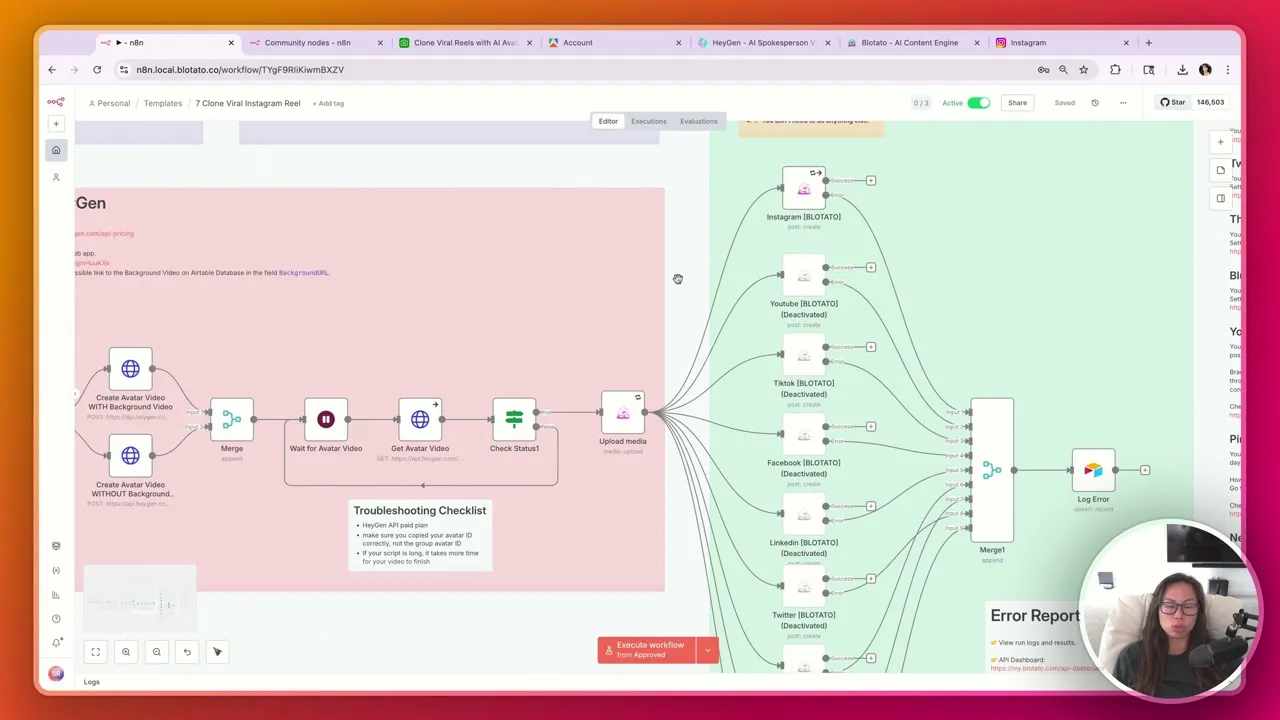Select the Facebook [BLOTATO] deactivated node

point(804,434)
